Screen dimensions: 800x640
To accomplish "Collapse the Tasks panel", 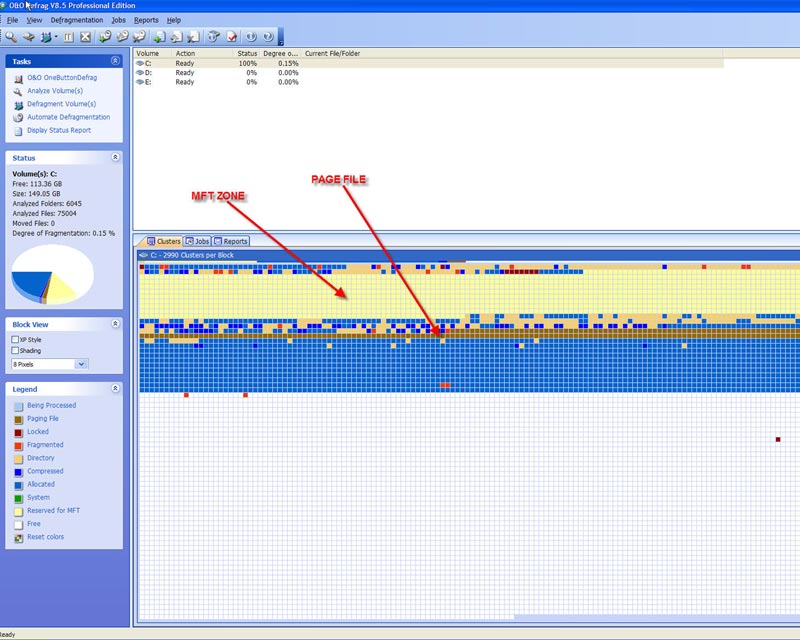I will coord(115,61).
